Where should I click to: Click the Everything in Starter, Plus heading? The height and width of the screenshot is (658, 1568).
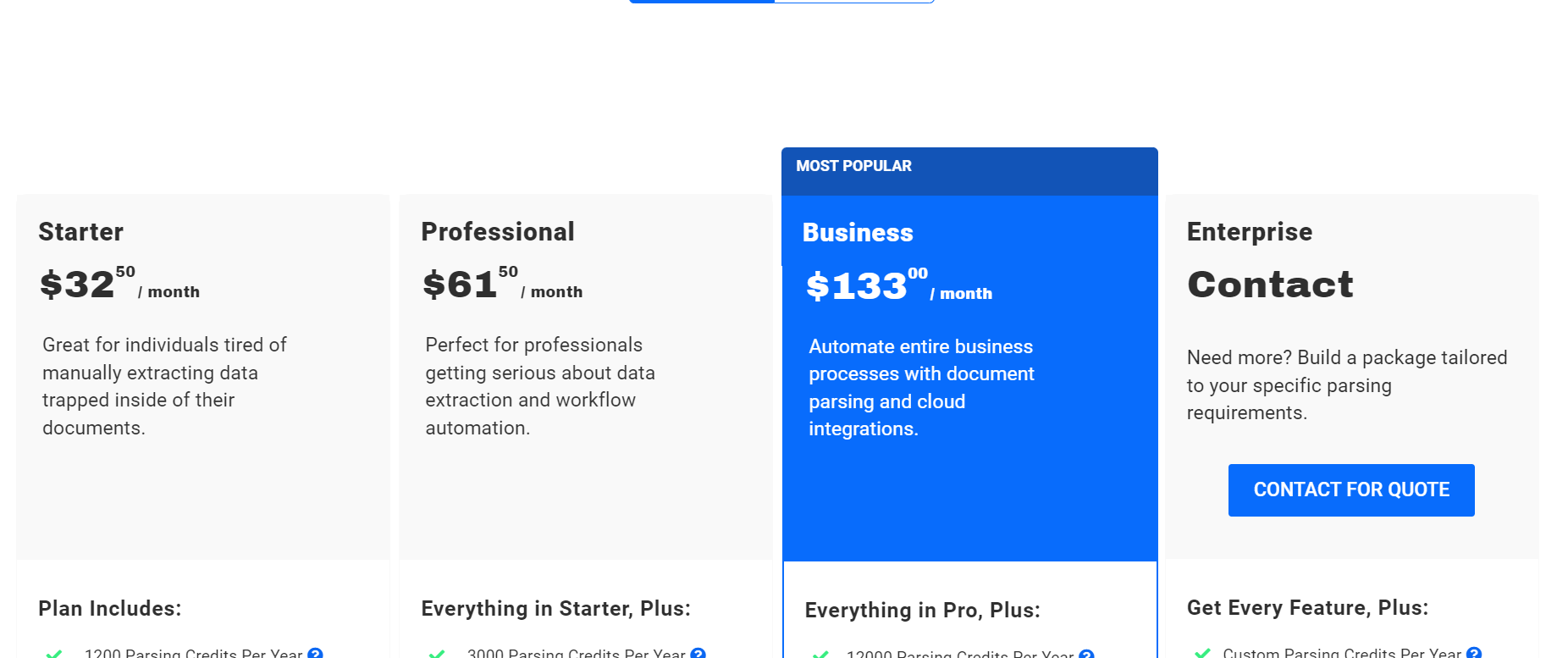[x=555, y=609]
